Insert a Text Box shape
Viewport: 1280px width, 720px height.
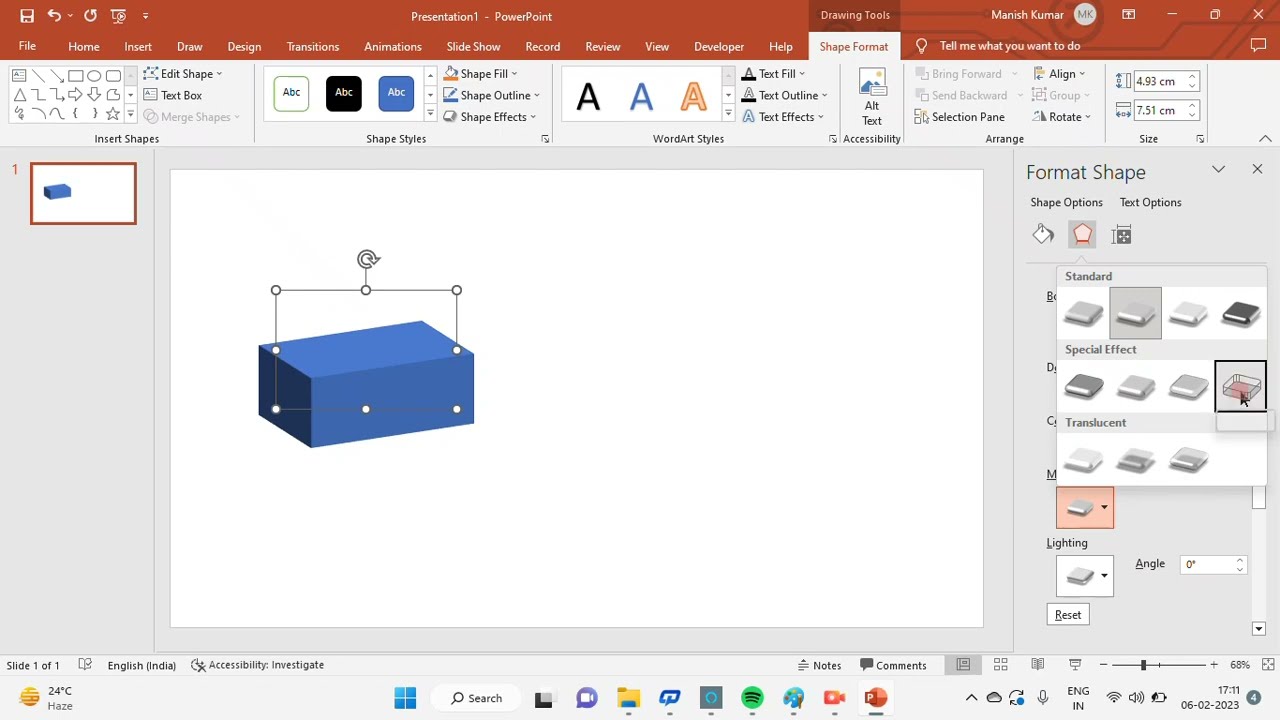[x=172, y=95]
